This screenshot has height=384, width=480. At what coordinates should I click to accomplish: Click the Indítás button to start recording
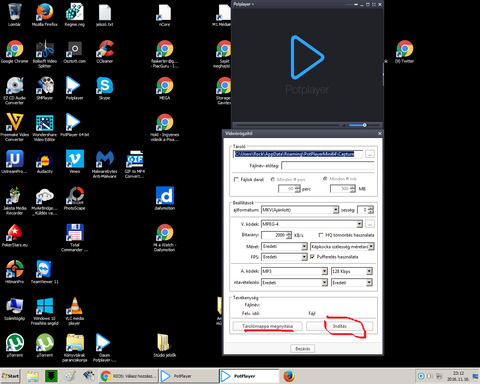click(340, 326)
